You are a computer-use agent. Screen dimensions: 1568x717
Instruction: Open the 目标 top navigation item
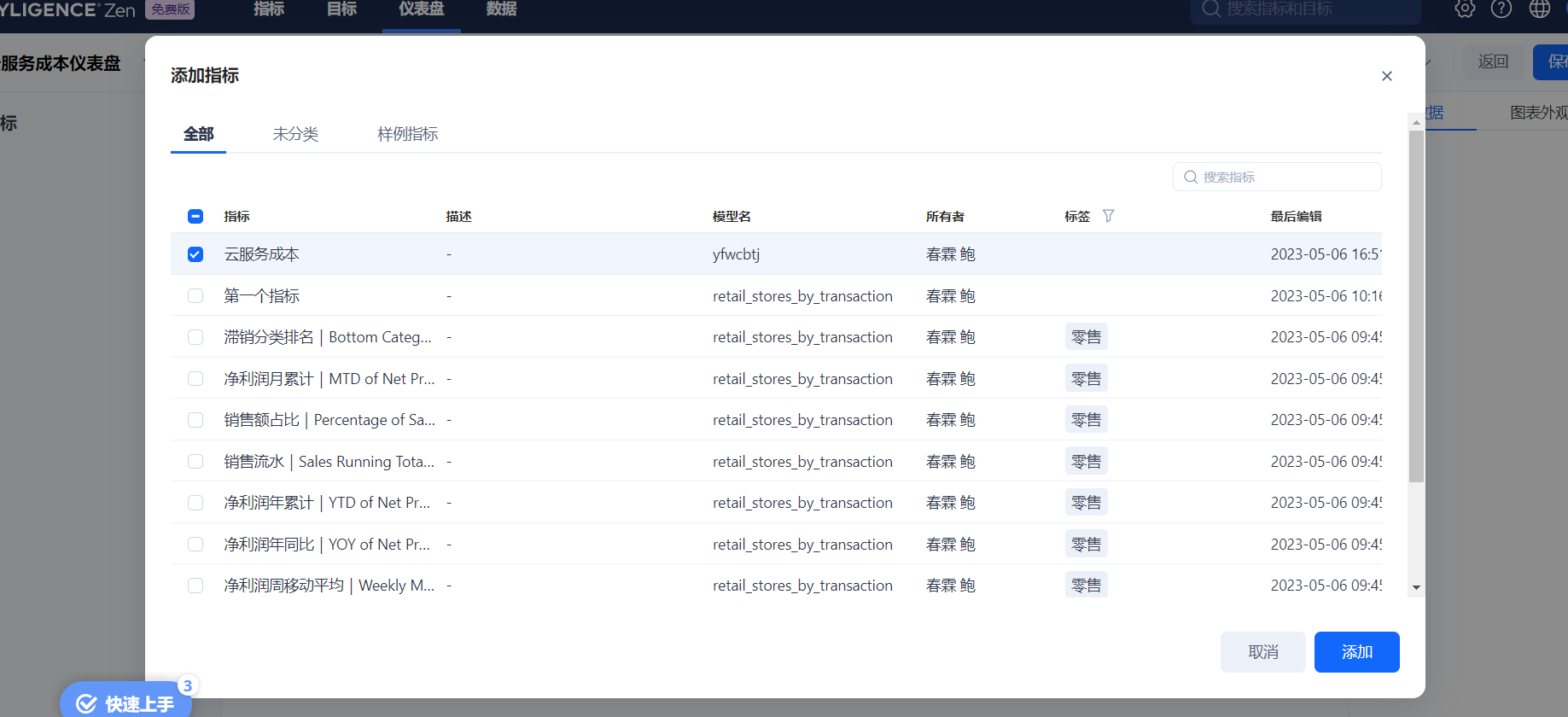[x=342, y=9]
